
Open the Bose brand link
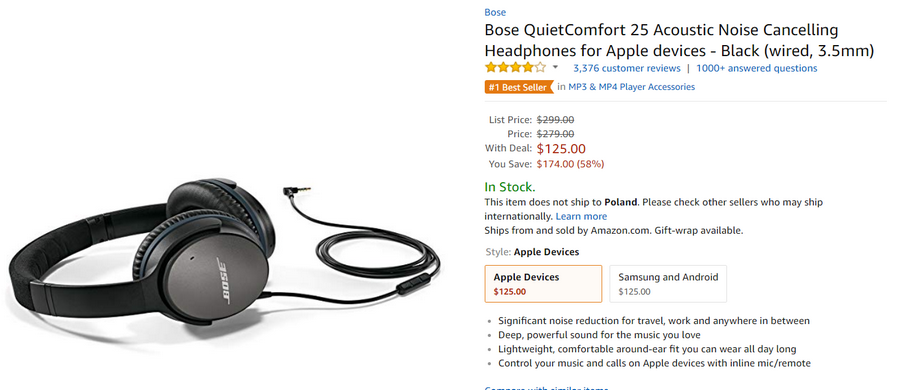(495, 12)
